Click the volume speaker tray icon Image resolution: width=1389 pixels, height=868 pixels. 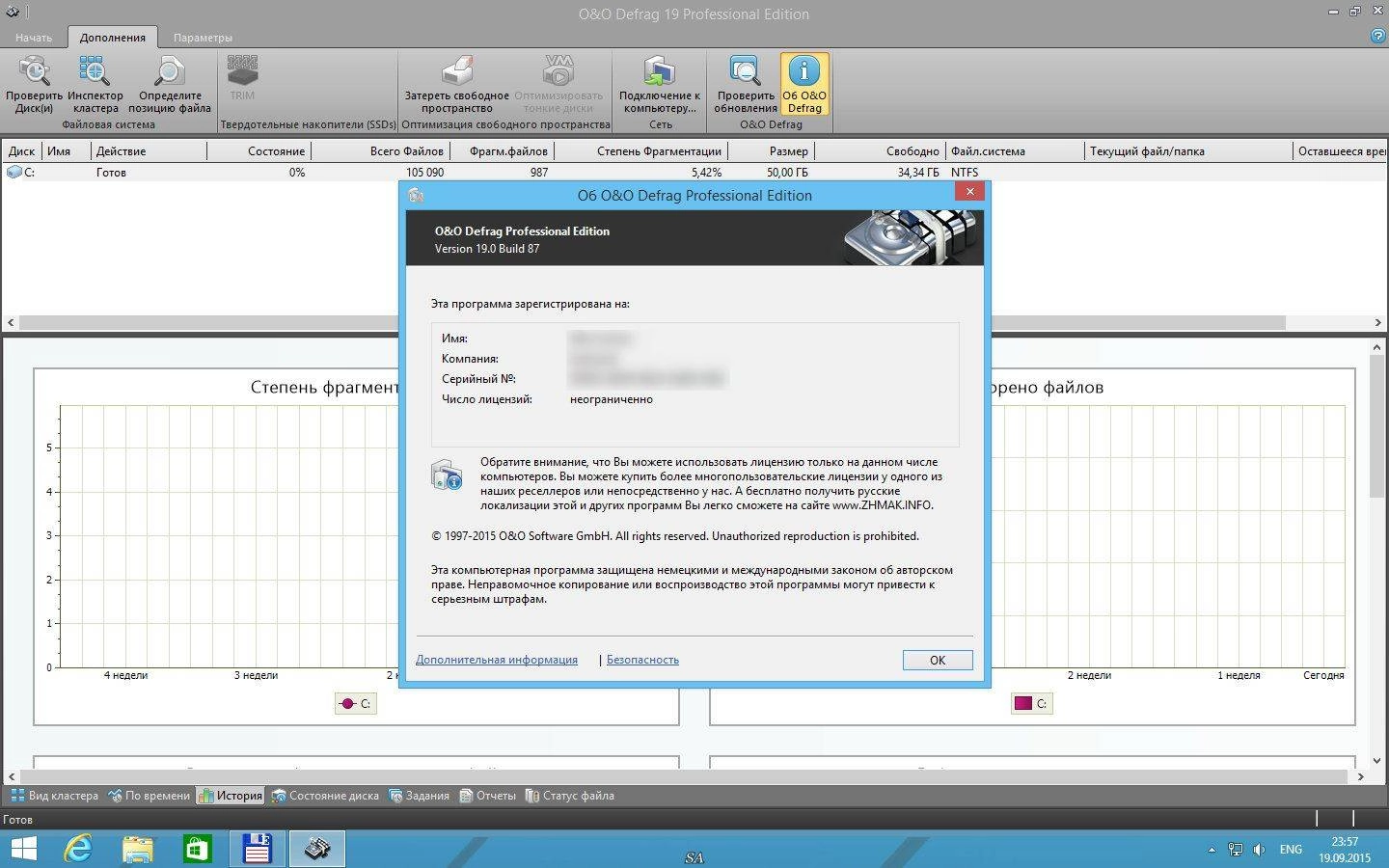pyautogui.click(x=1259, y=850)
